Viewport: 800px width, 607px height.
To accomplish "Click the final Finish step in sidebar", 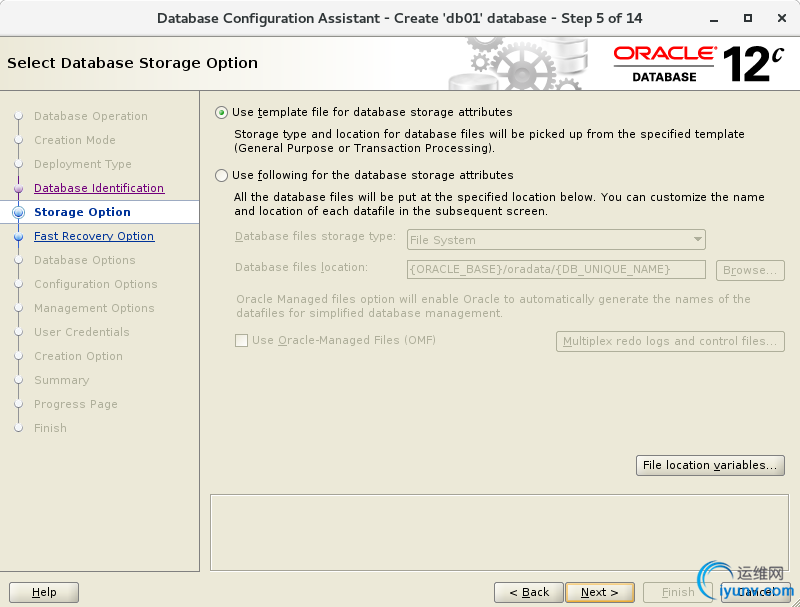I will pos(50,428).
